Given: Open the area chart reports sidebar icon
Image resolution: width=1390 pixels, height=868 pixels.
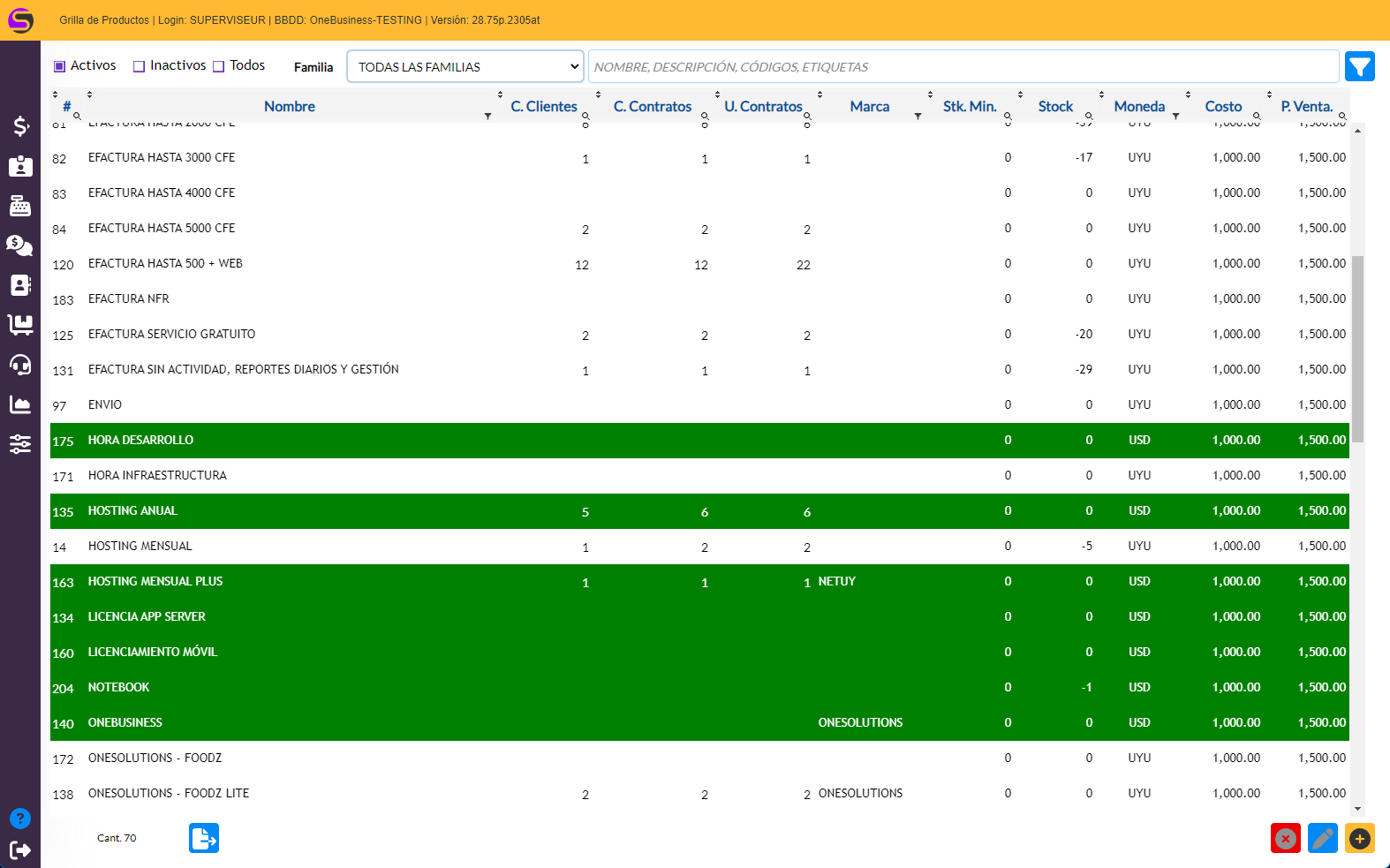Looking at the screenshot, I should [20, 404].
